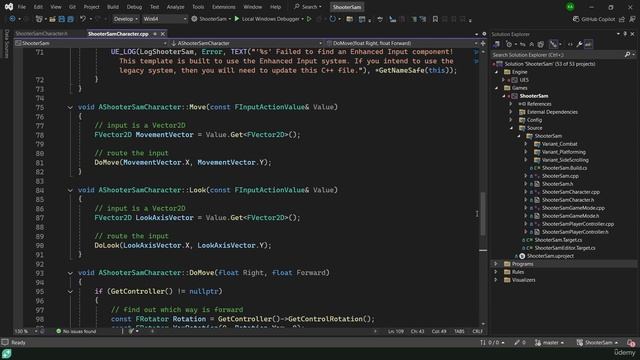The width and height of the screenshot is (640, 360).
Task: Click Solution Explorer Properties wrench icon
Action: point(579,44)
